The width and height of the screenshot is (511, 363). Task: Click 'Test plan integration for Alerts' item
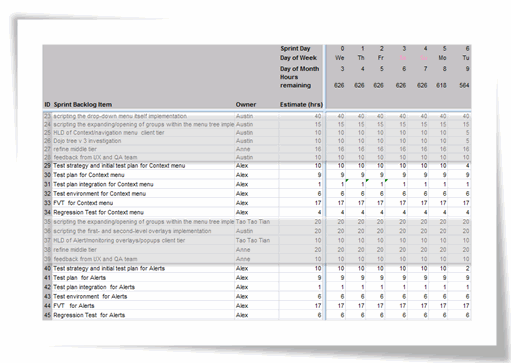(x=94, y=287)
